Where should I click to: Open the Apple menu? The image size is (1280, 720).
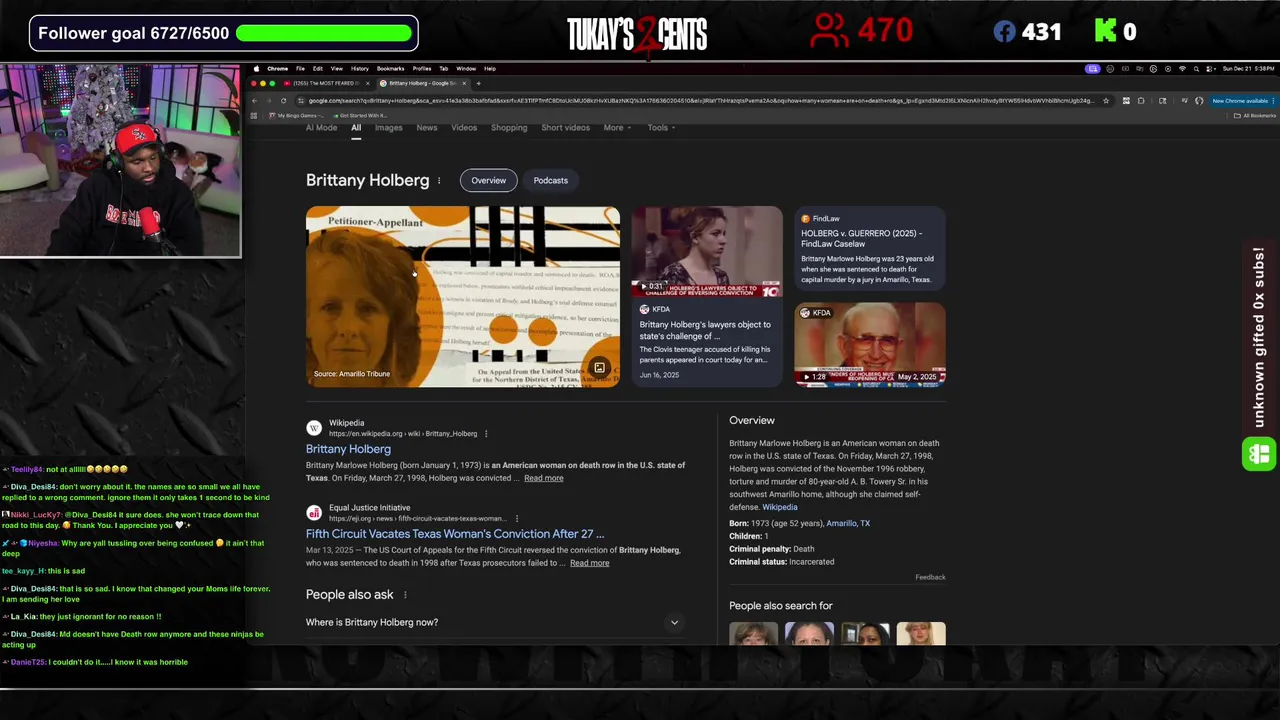coord(256,69)
